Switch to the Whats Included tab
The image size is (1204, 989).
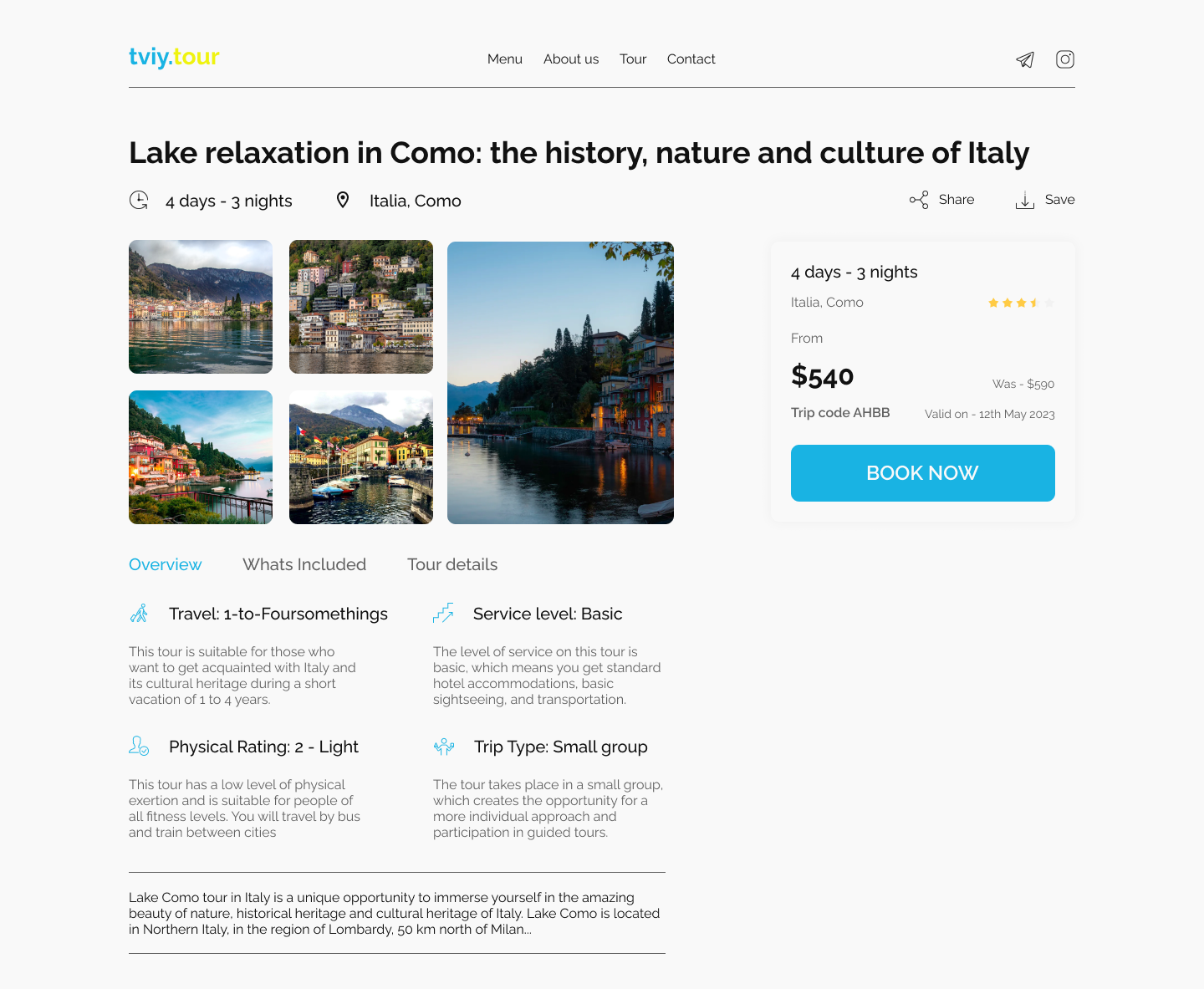tap(304, 564)
